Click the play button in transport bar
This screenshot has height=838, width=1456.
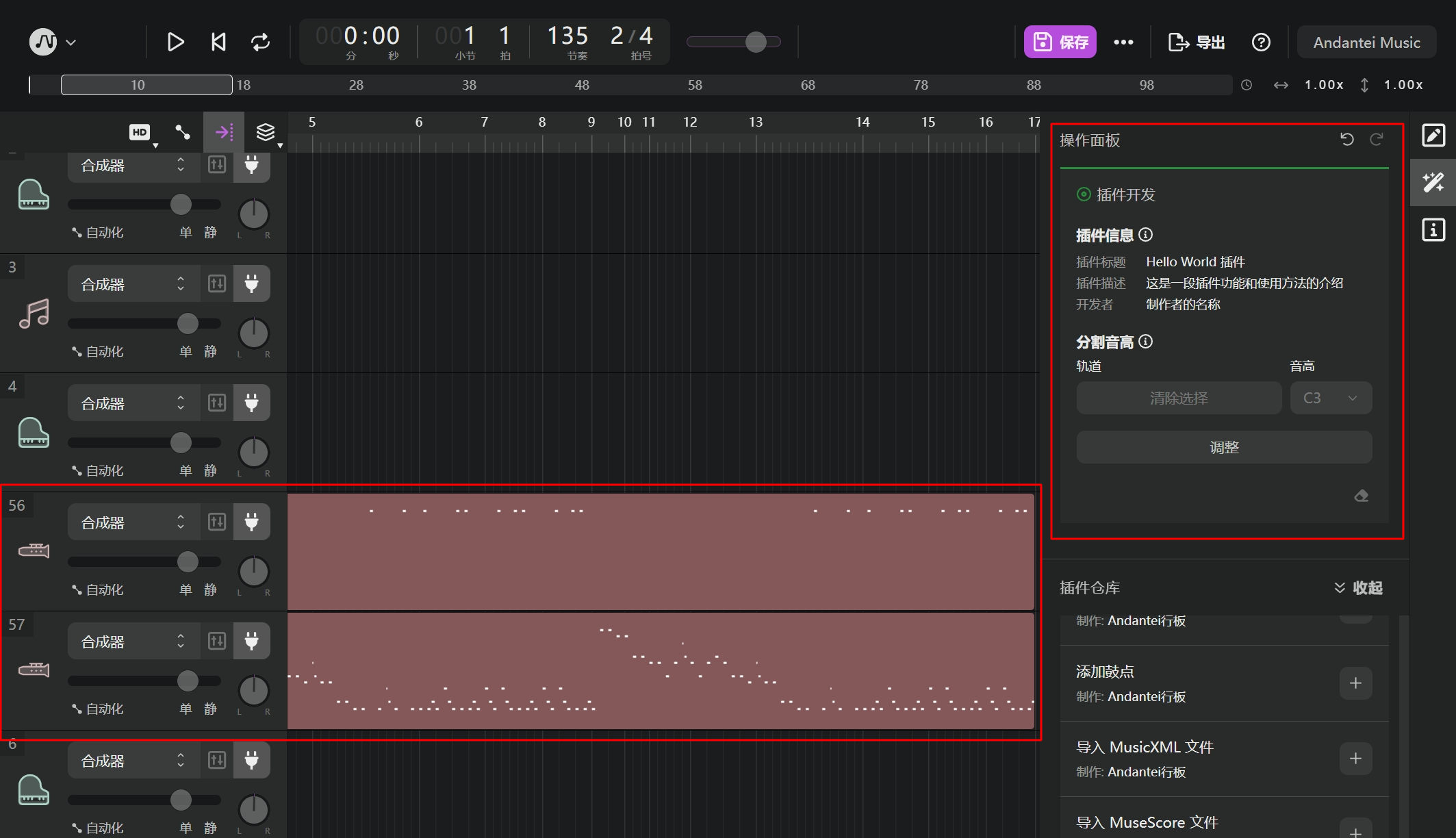pos(175,42)
